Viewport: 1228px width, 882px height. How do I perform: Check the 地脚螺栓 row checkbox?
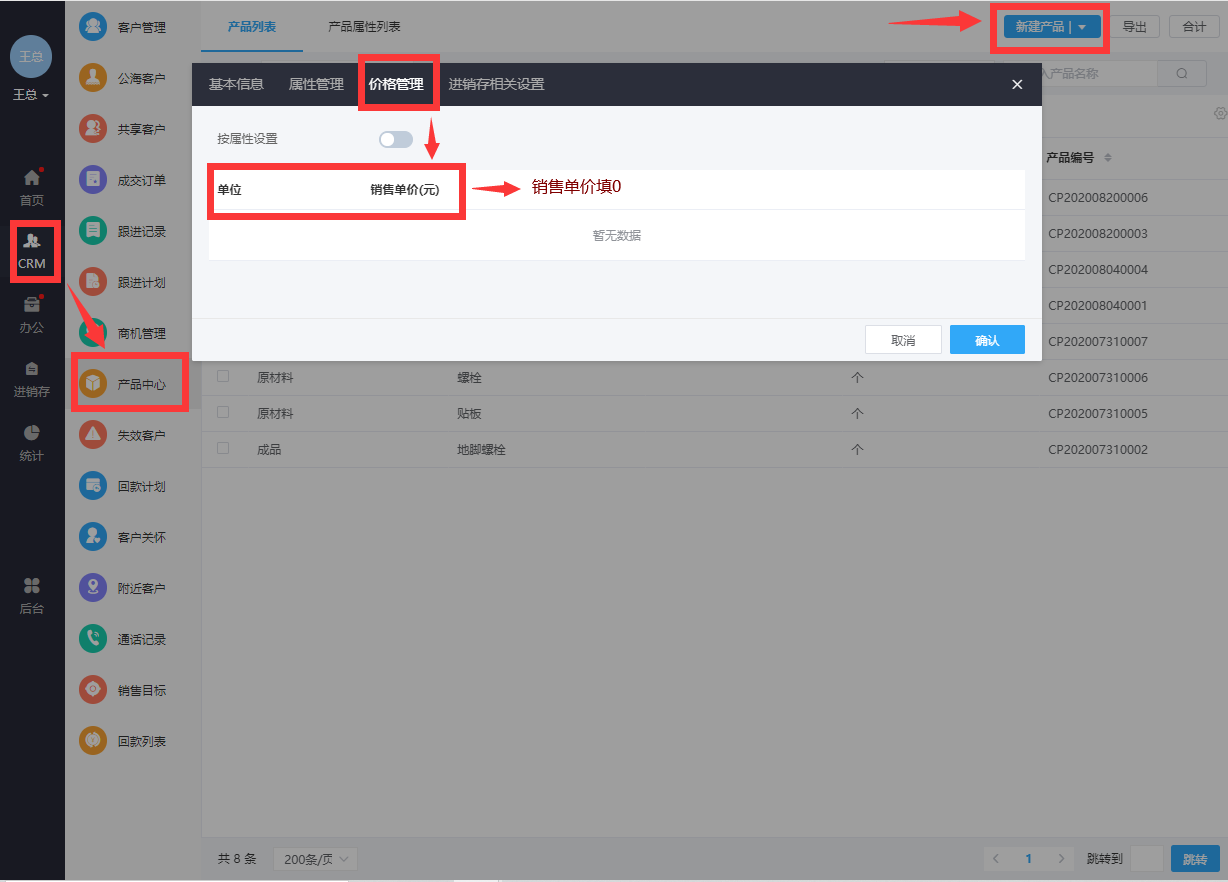point(223,448)
